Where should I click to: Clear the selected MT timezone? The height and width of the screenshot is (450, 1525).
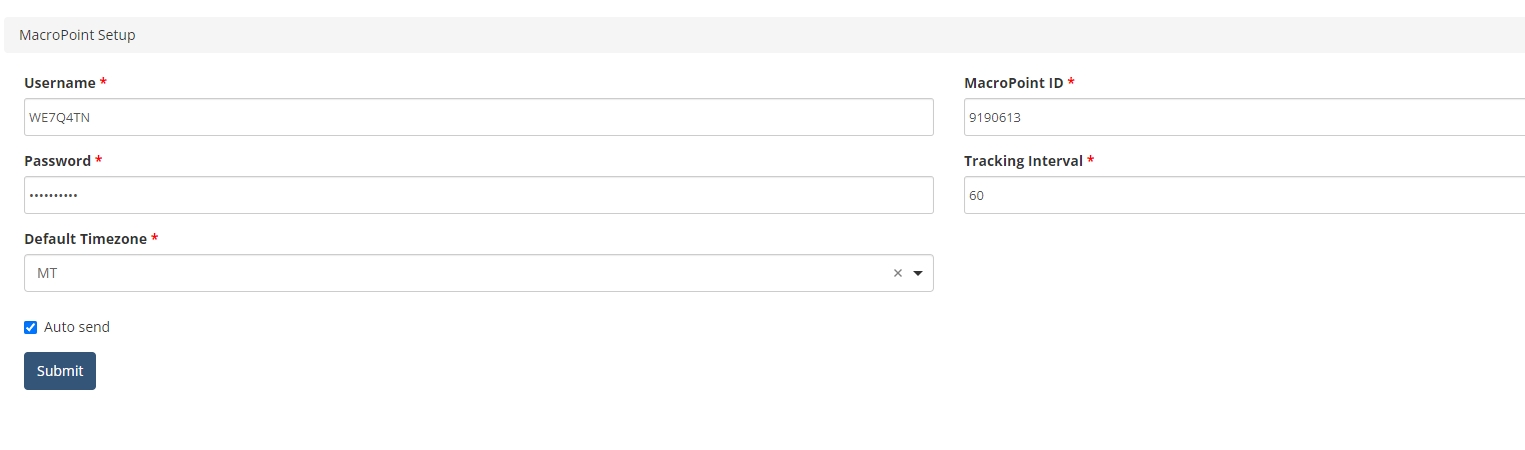pyautogui.click(x=897, y=273)
